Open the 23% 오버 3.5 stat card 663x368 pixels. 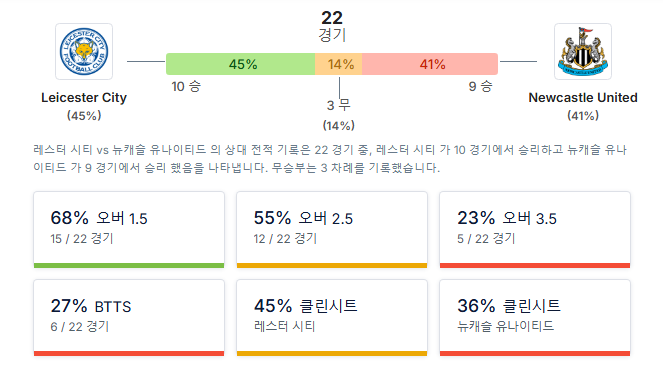pyautogui.click(x=535, y=230)
